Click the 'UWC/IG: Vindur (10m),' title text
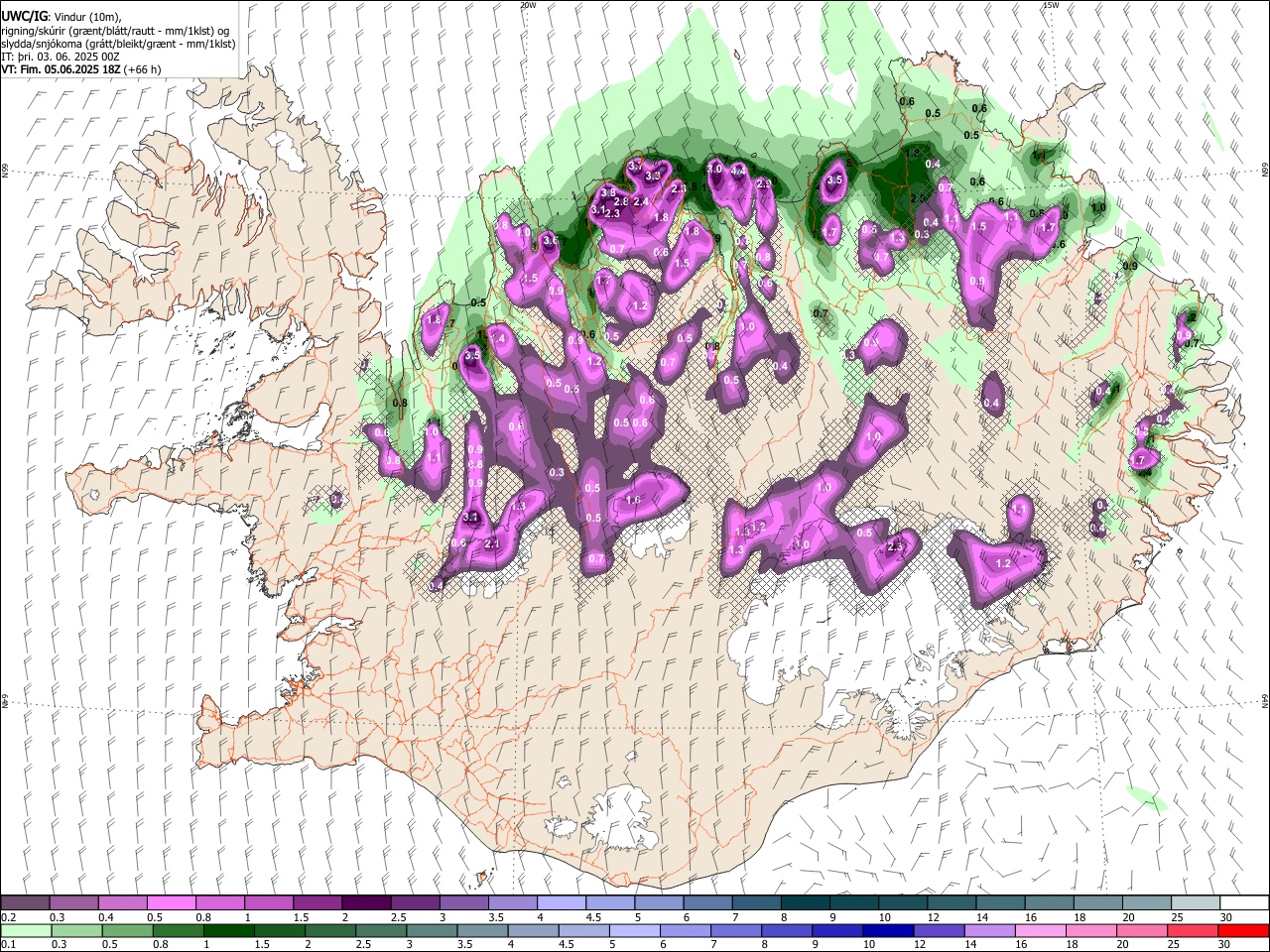 62,17
